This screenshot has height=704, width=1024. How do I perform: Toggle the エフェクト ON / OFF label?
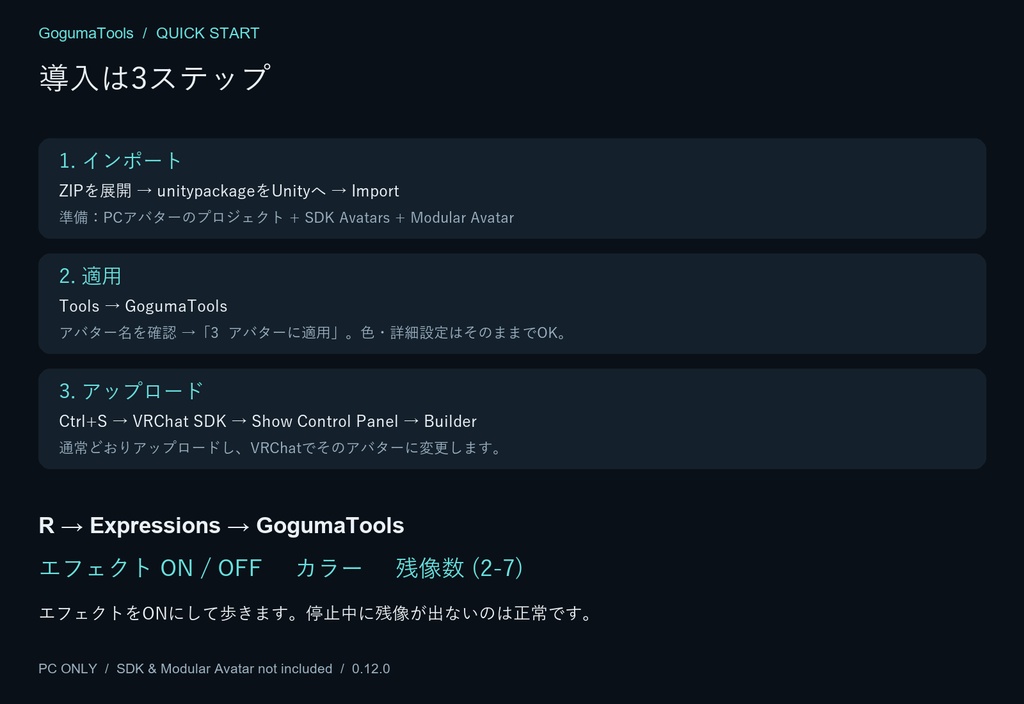(150, 568)
